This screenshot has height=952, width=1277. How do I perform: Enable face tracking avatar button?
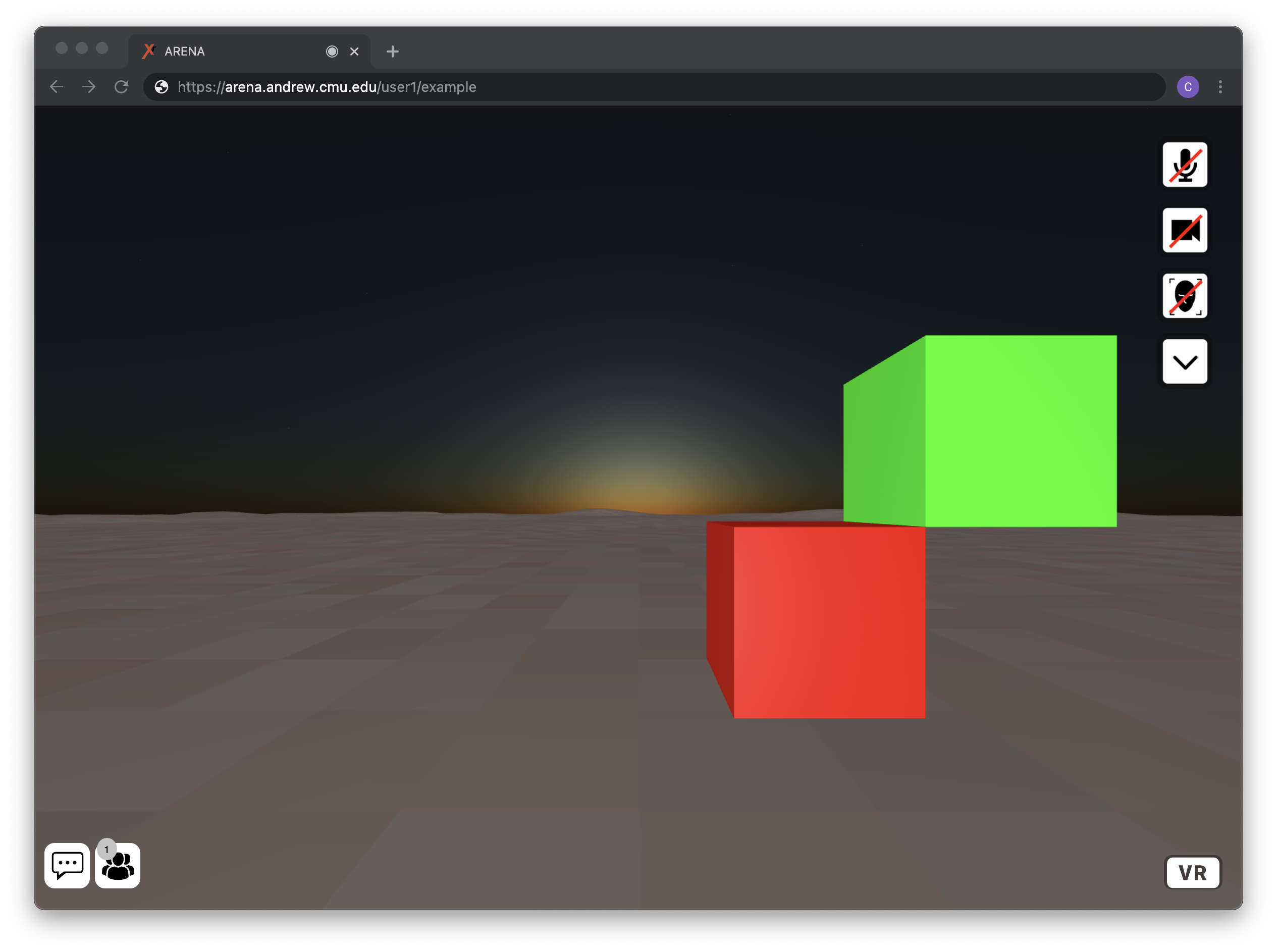[x=1184, y=296]
